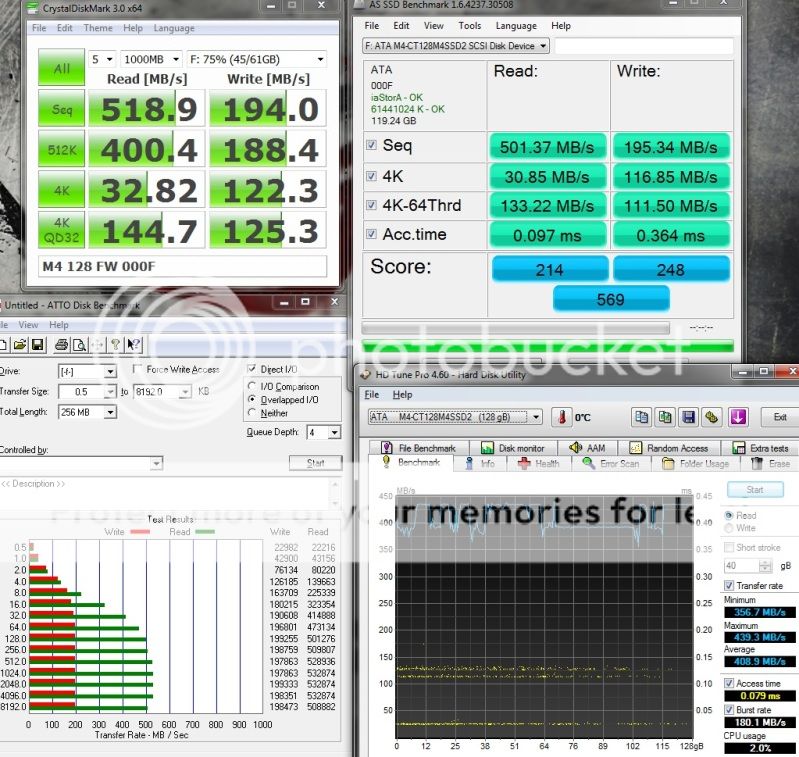Uncheck the 4K-64Thrd test in AS SSD
The width and height of the screenshot is (799, 757).
click(372, 205)
